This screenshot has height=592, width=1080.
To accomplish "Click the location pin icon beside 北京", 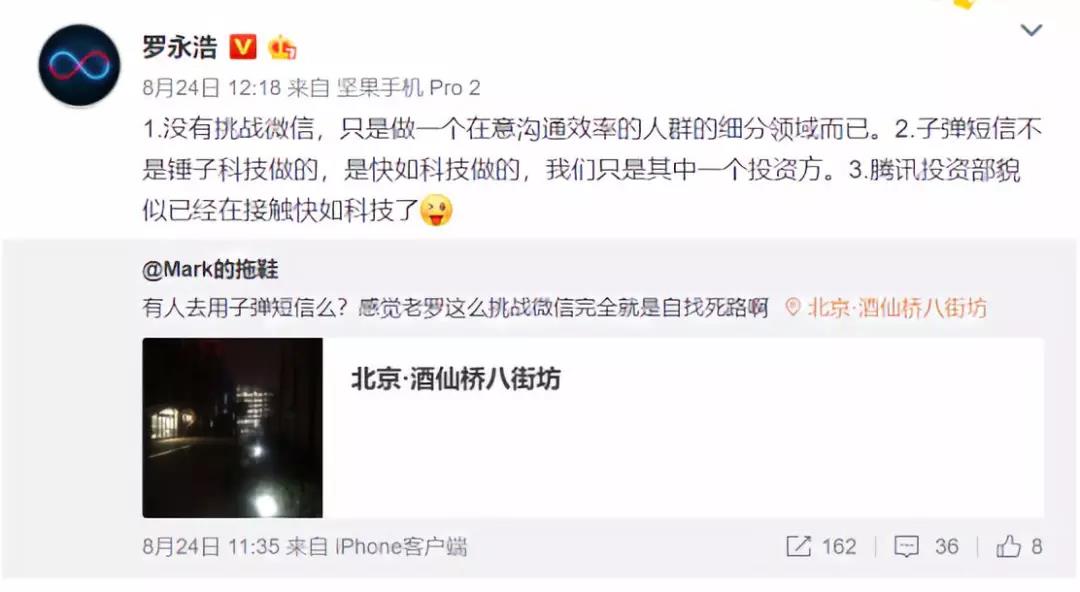I will [x=793, y=307].
